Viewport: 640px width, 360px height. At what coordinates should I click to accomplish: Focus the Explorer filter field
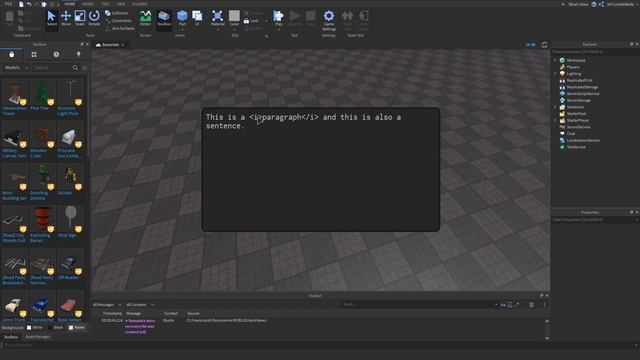(594, 52)
